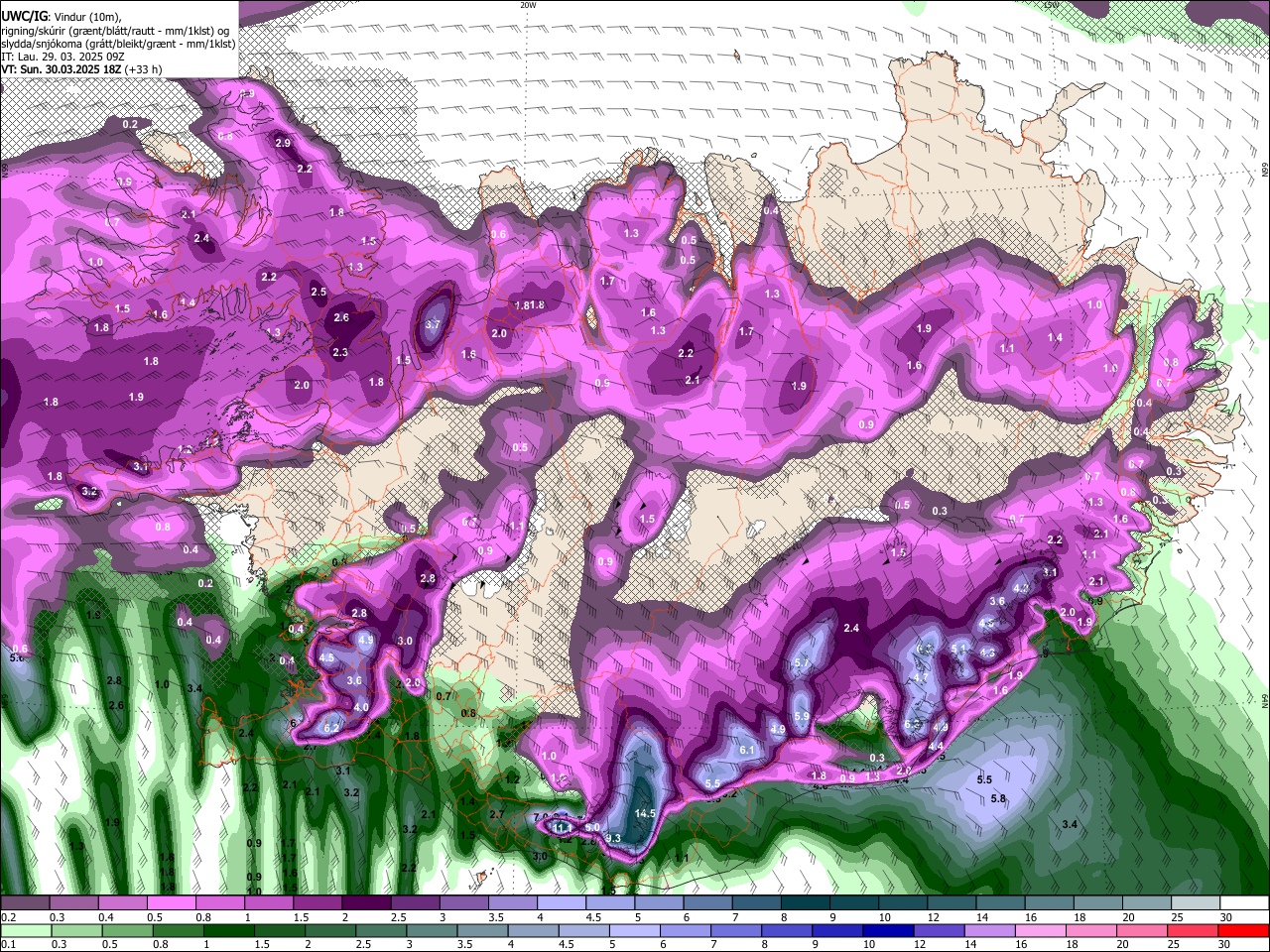This screenshot has height=952, width=1270.
Task: Click the 2.3 value on the map
Action: click(340, 352)
